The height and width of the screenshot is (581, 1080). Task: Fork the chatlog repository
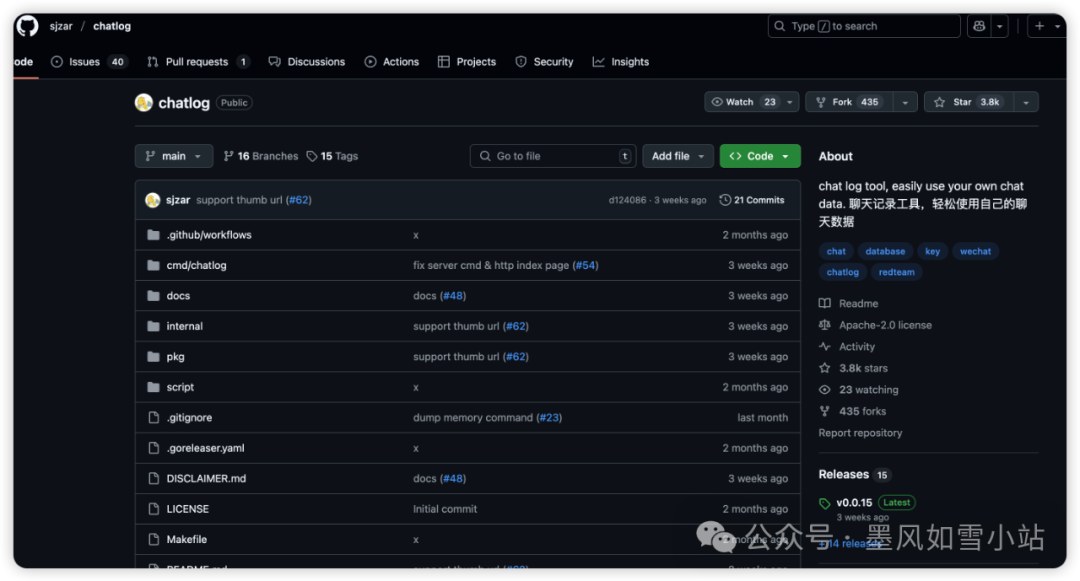(850, 102)
